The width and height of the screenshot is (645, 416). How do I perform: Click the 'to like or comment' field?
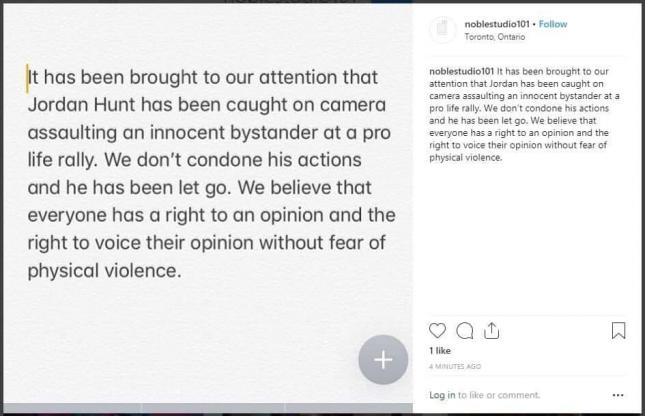pyautogui.click(x=500, y=395)
